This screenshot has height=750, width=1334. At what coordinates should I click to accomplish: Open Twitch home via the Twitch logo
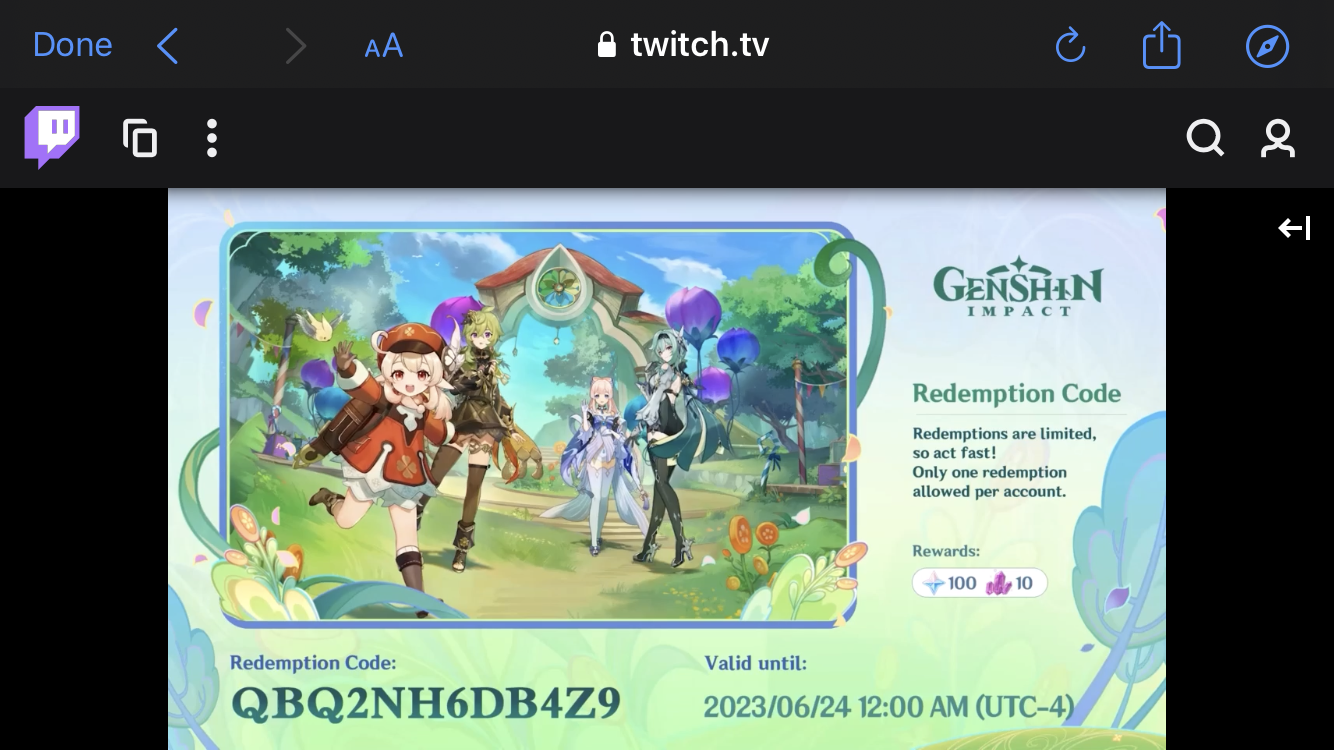[x=51, y=137]
